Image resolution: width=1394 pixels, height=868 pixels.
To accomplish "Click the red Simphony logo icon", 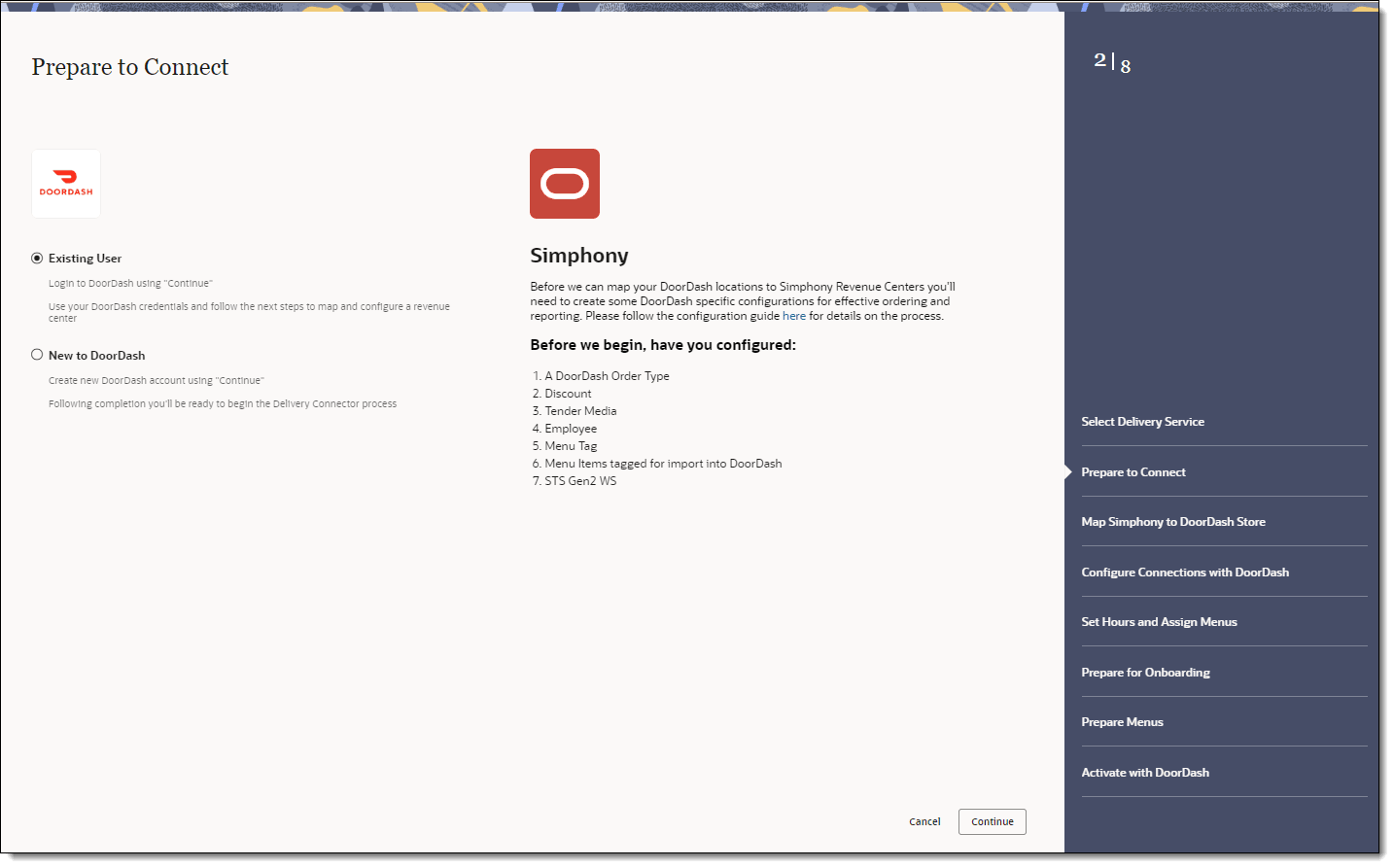I will (565, 184).
